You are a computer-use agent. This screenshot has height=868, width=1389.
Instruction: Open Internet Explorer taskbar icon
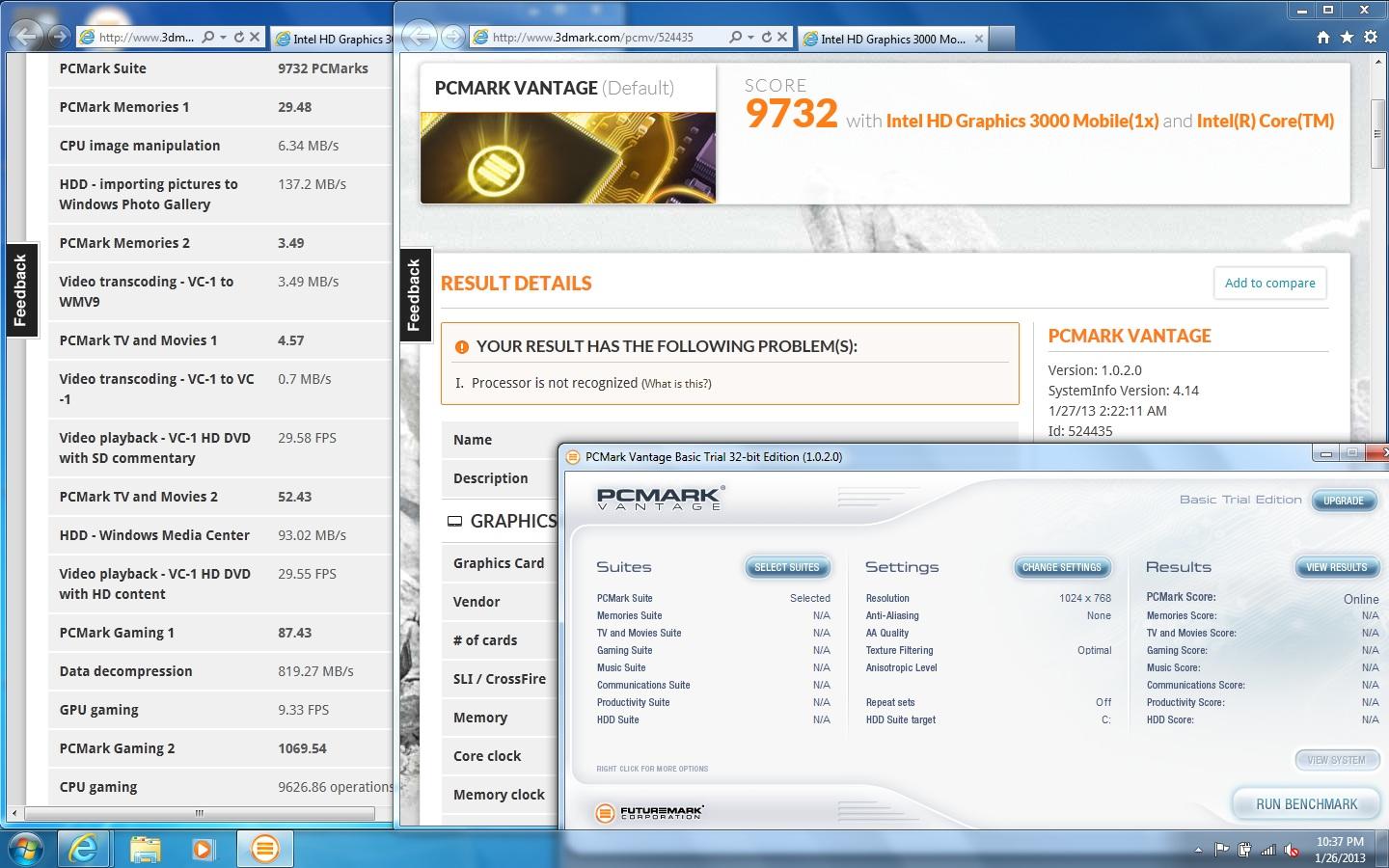(x=85, y=848)
